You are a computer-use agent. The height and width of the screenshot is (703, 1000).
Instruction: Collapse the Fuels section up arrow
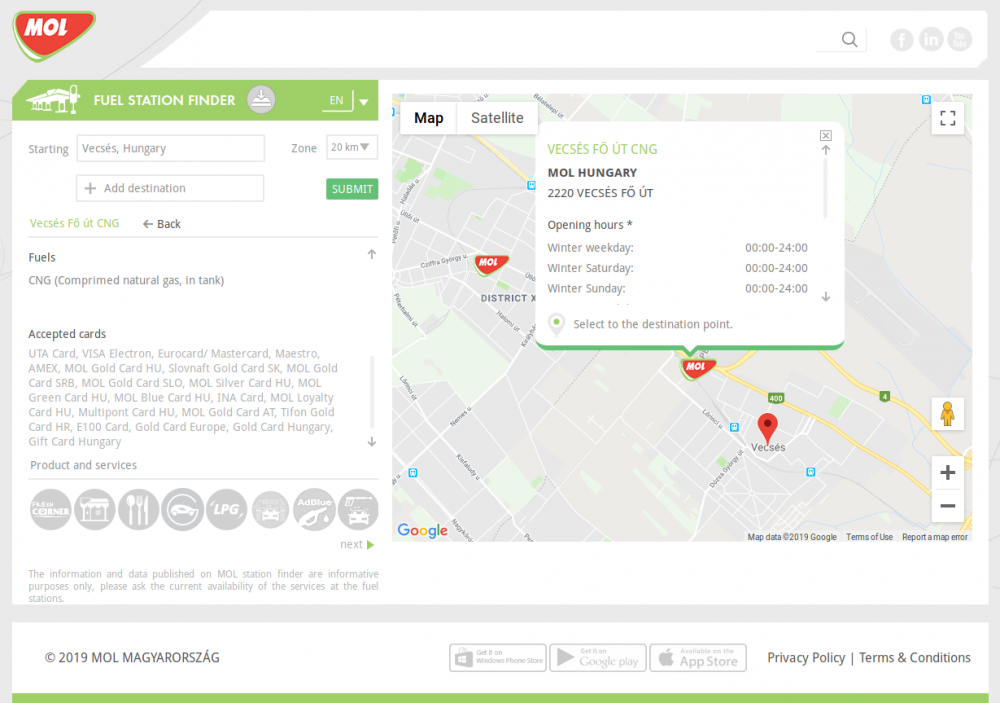pos(371,254)
